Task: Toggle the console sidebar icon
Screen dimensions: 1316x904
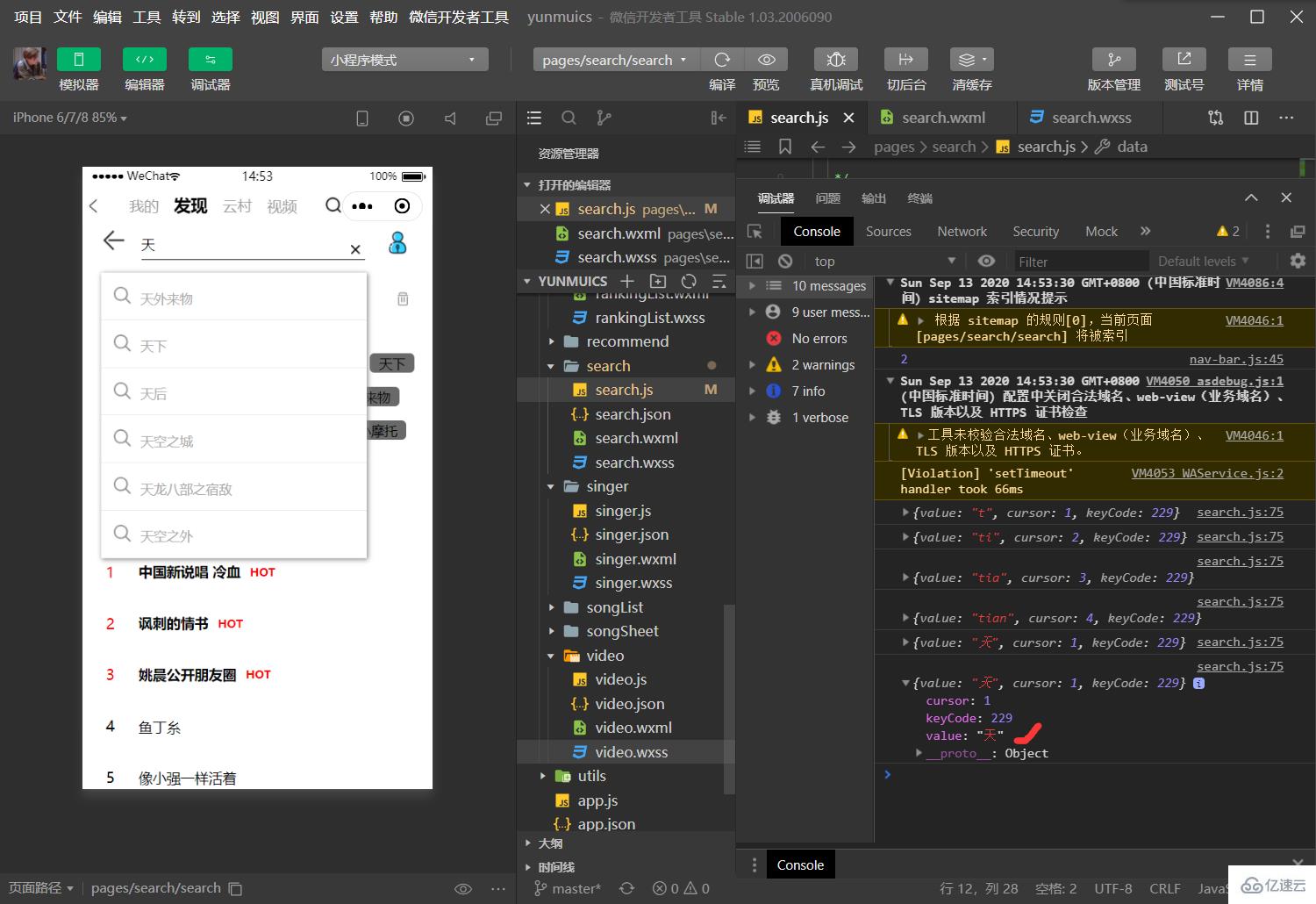Action: tap(755, 262)
